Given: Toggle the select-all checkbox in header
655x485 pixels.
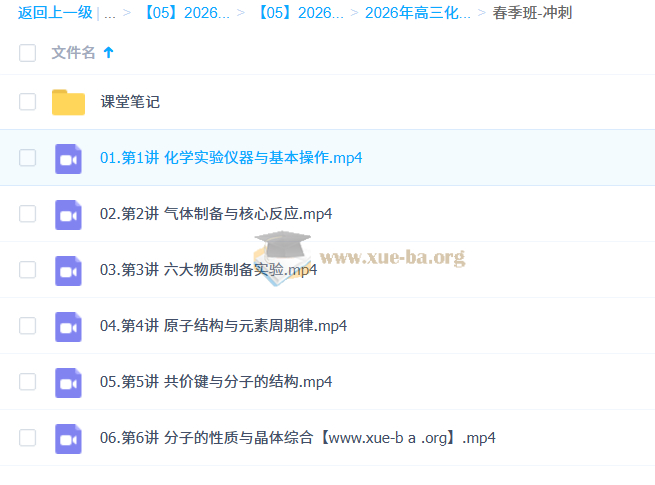Looking at the screenshot, I should [28, 53].
